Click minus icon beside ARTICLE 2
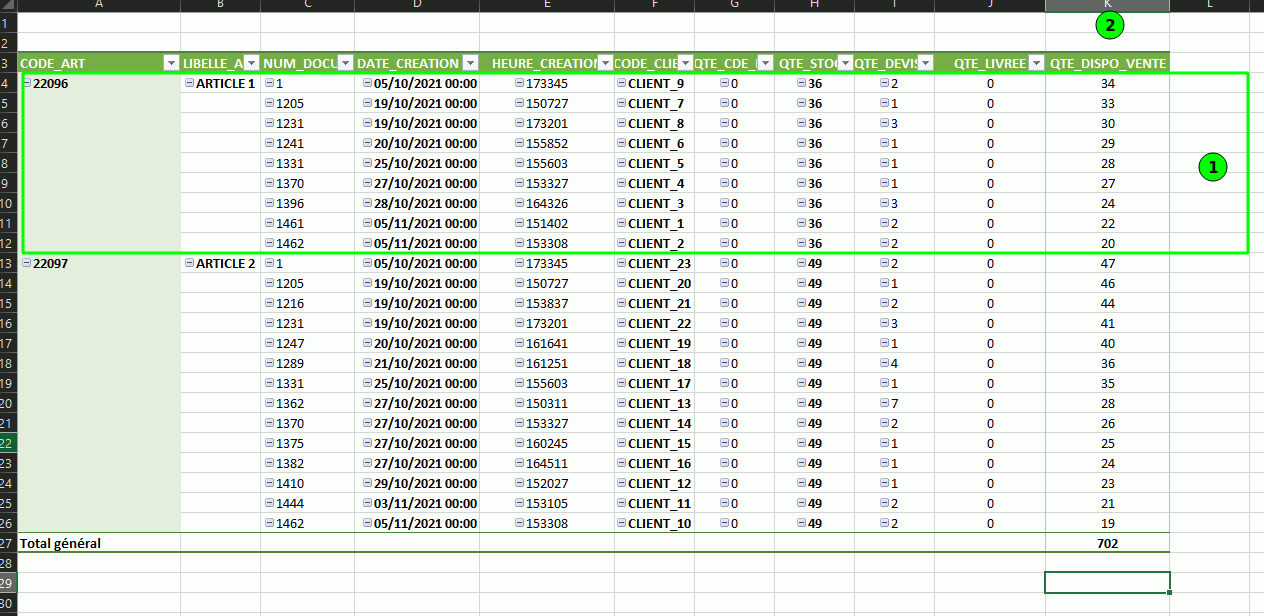This screenshot has width=1264, height=616. click(189, 264)
